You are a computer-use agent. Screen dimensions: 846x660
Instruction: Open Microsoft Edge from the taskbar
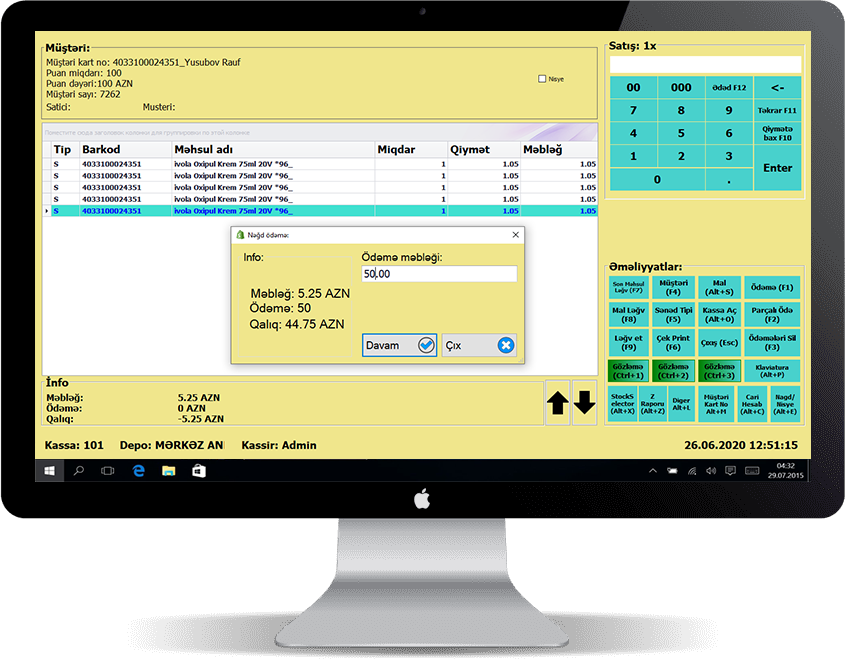click(139, 471)
